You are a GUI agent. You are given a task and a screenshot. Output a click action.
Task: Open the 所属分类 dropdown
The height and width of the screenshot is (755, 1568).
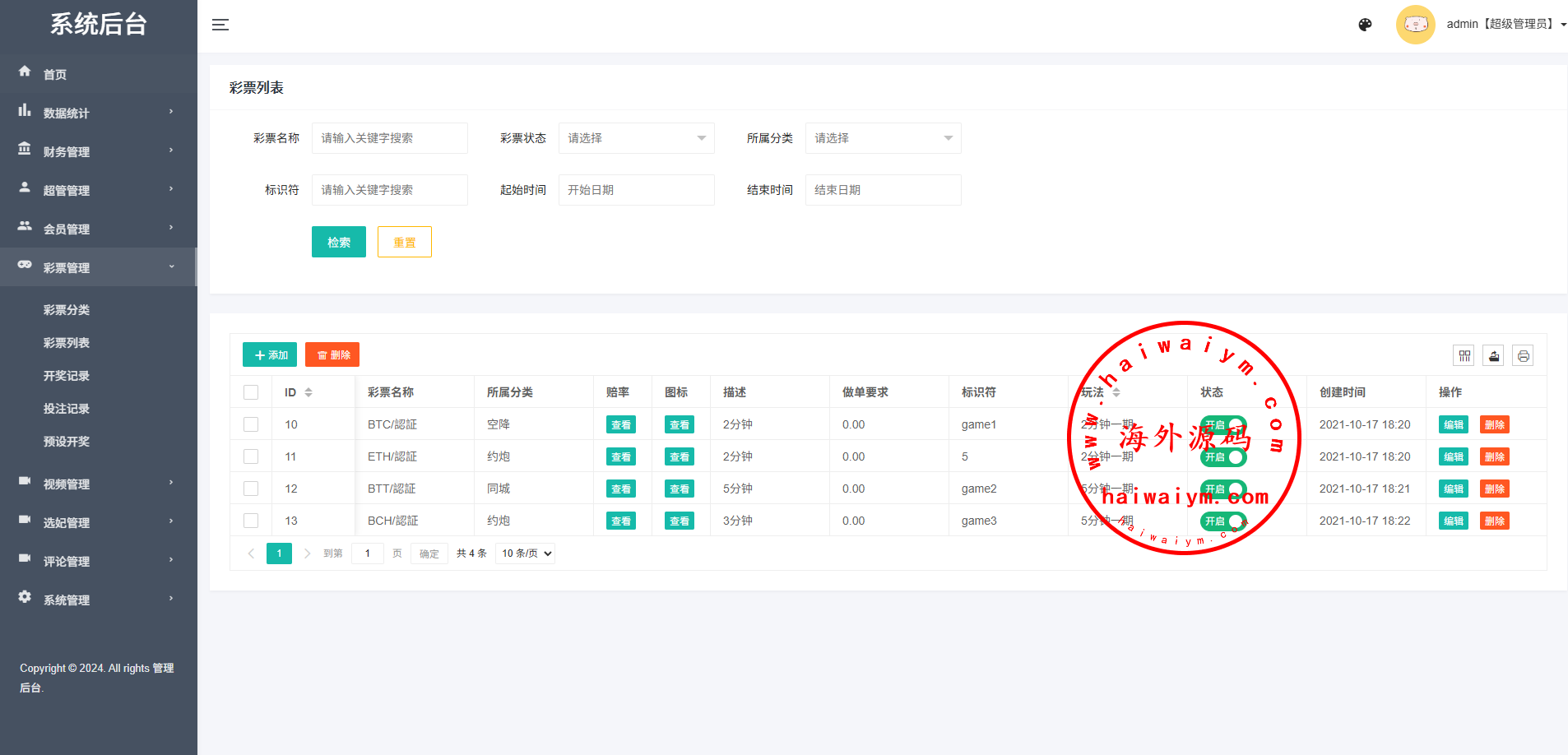(x=883, y=138)
